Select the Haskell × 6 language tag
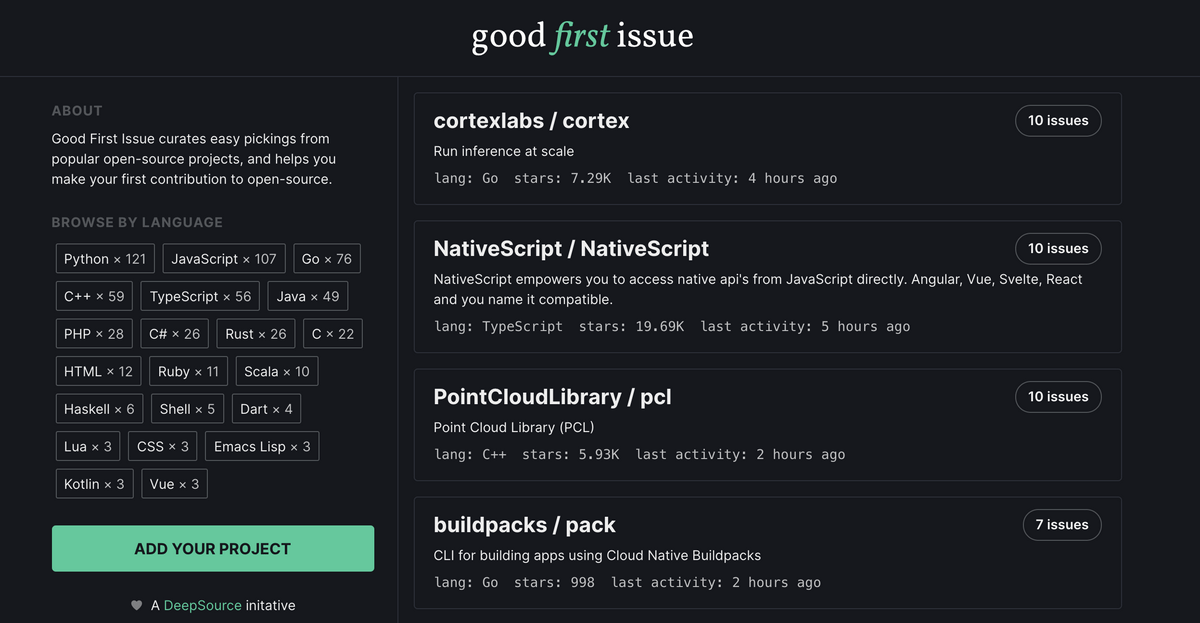The width and height of the screenshot is (1200, 623). point(99,409)
